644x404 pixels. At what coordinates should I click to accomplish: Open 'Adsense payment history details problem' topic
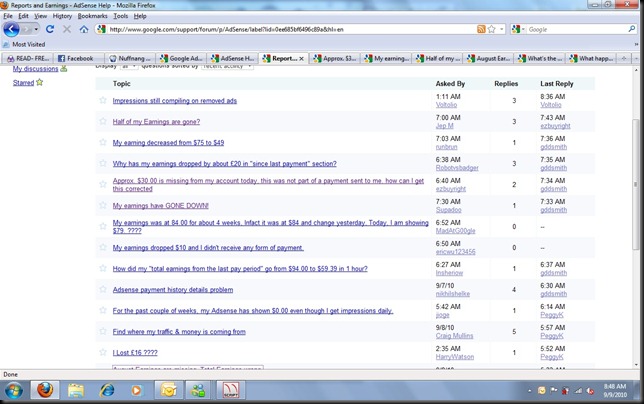click(172, 290)
